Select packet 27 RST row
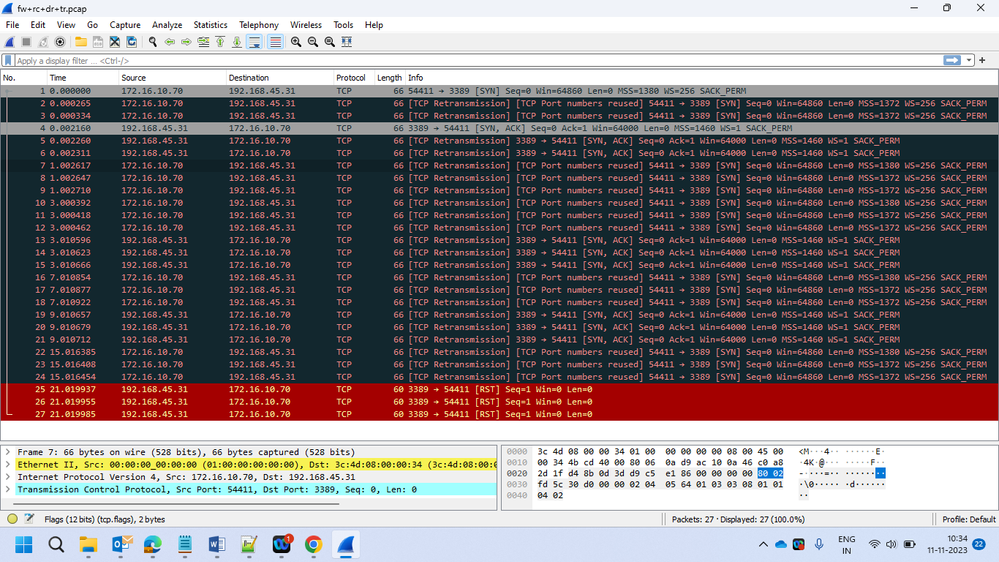 point(500,414)
